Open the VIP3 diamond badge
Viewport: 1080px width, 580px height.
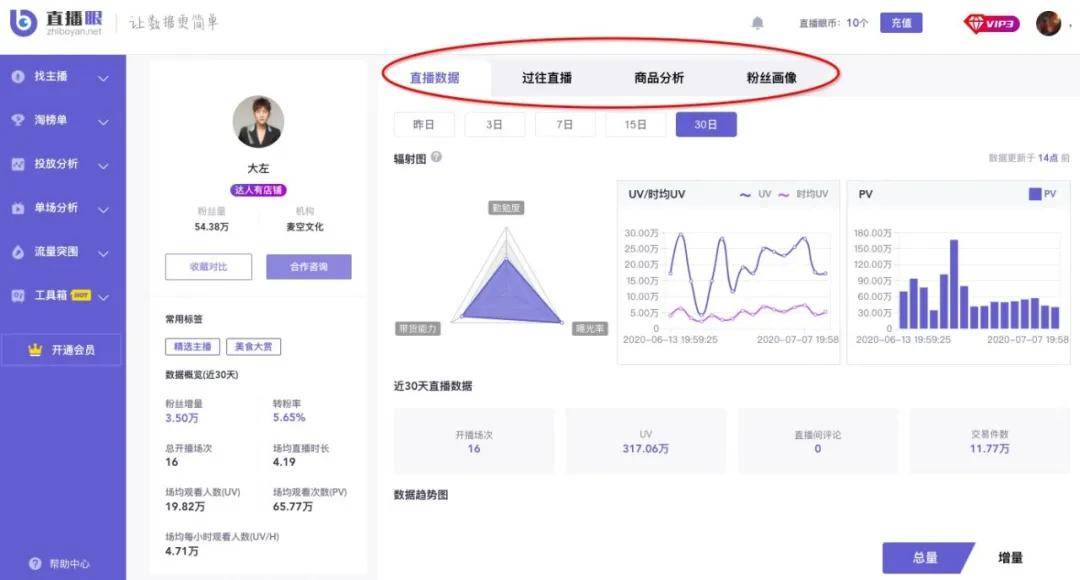(991, 23)
